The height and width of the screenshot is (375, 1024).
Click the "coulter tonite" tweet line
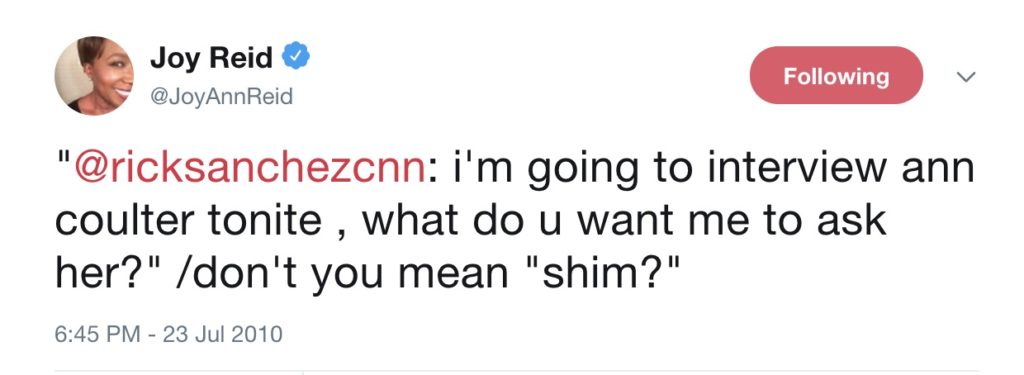(189, 221)
